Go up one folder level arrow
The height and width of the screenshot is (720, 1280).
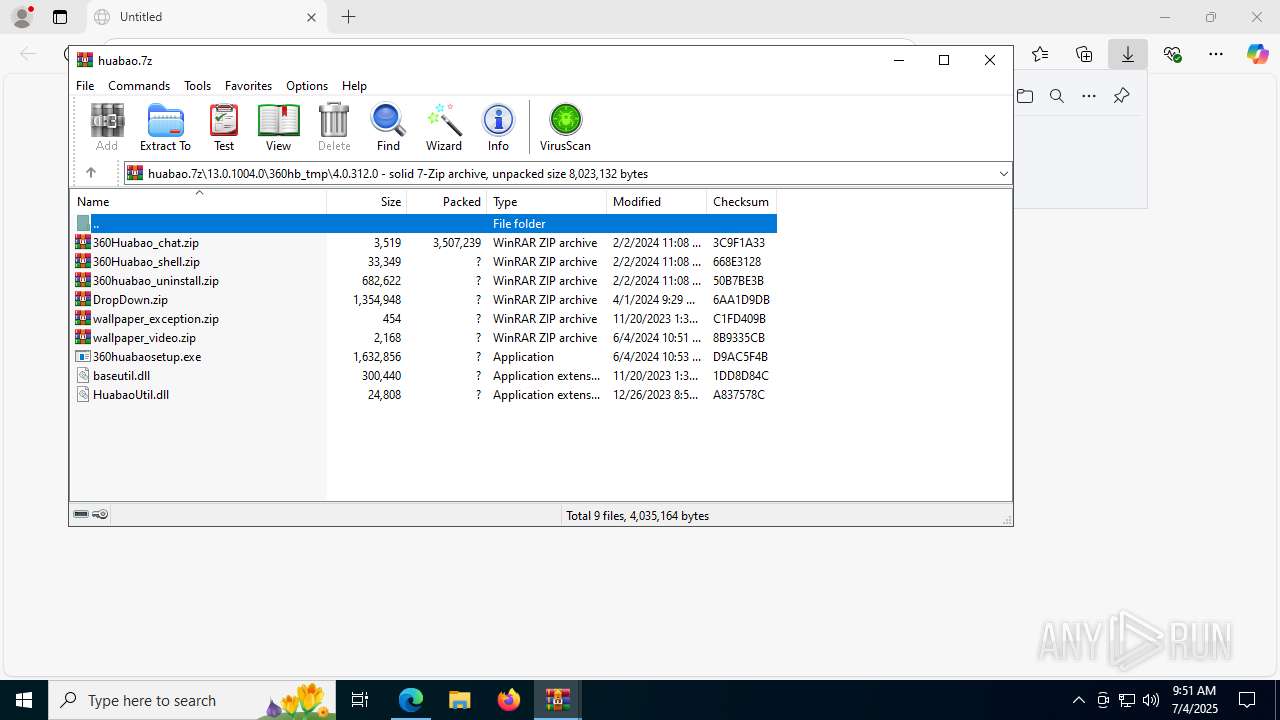click(x=90, y=173)
